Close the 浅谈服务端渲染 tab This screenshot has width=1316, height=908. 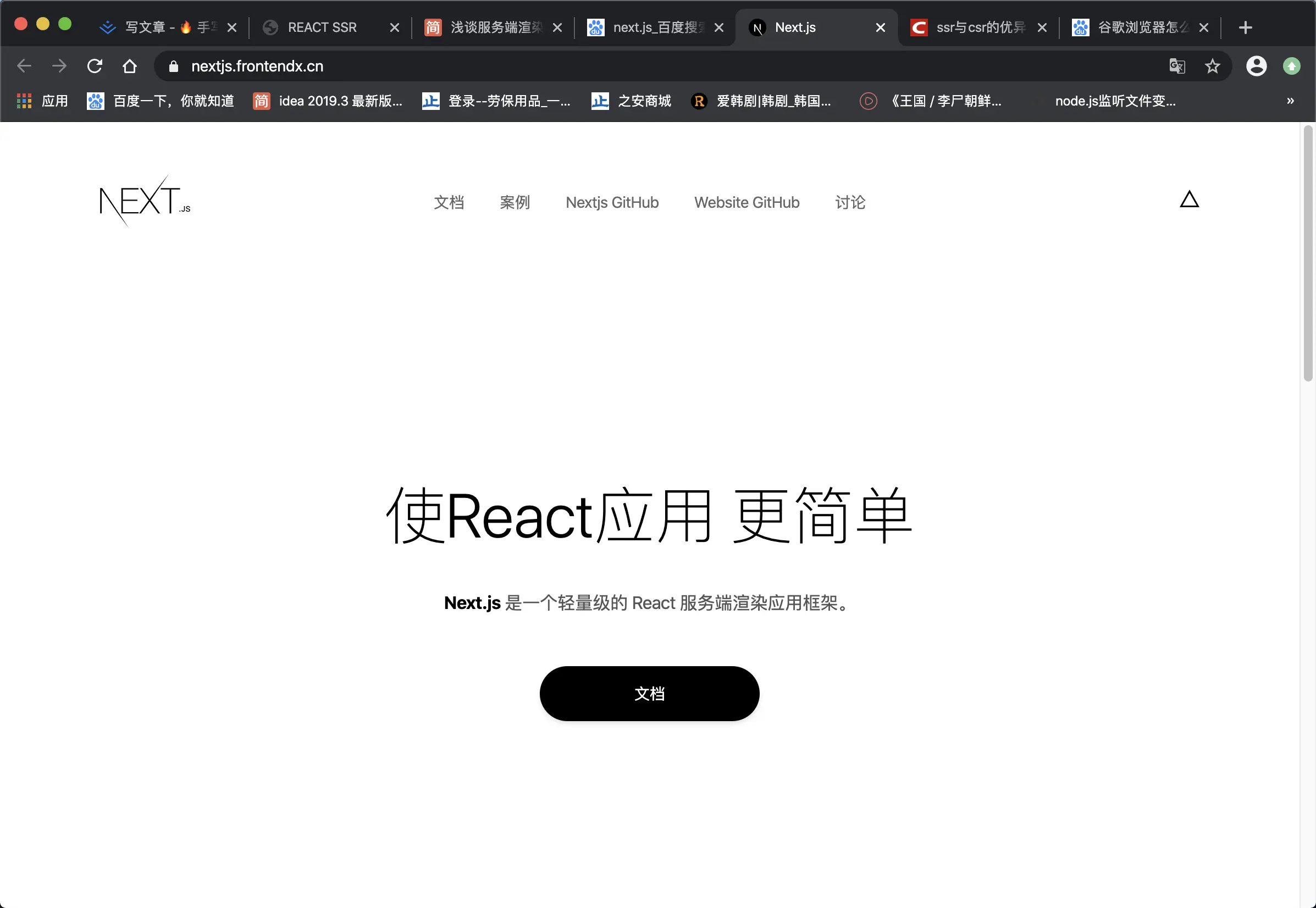557,27
